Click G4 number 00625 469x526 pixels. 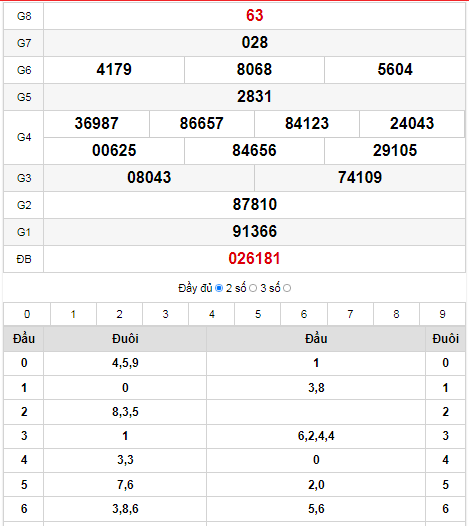pos(114,151)
